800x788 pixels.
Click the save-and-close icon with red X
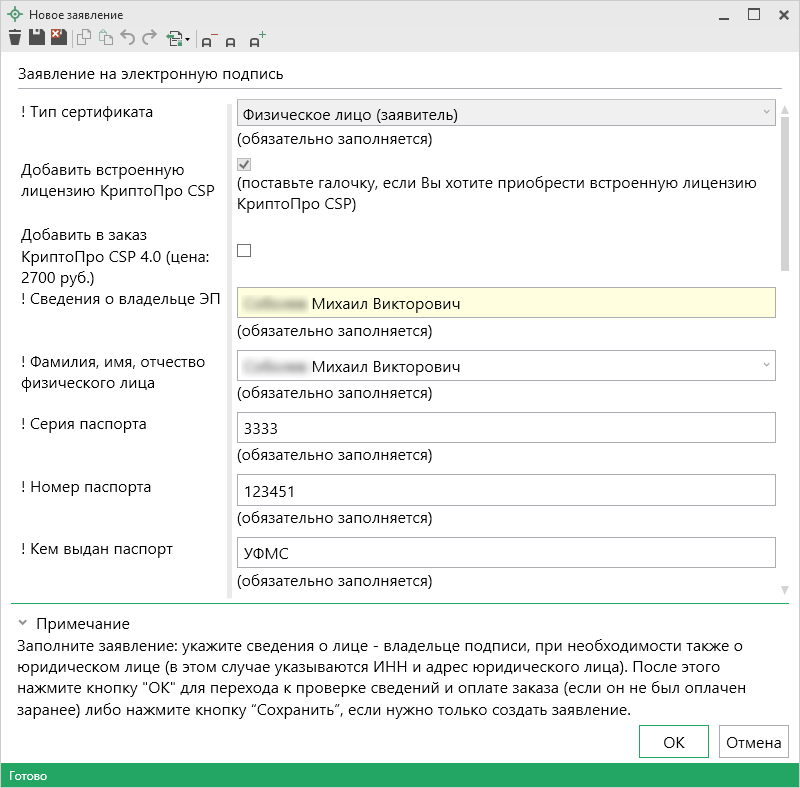coord(58,39)
